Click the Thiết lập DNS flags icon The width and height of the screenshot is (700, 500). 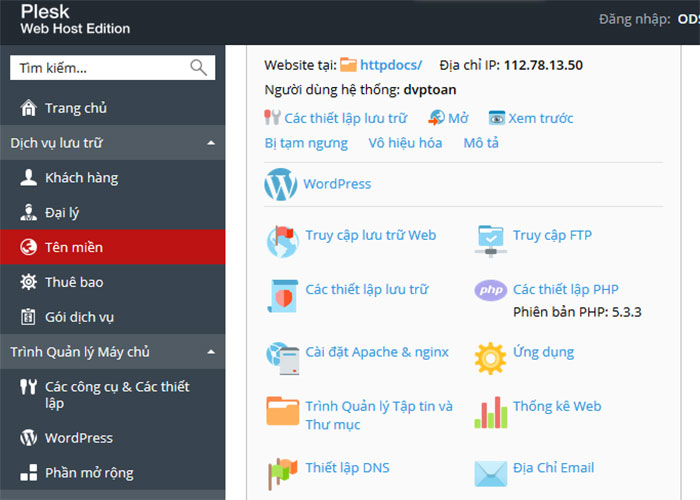[x=282, y=469]
